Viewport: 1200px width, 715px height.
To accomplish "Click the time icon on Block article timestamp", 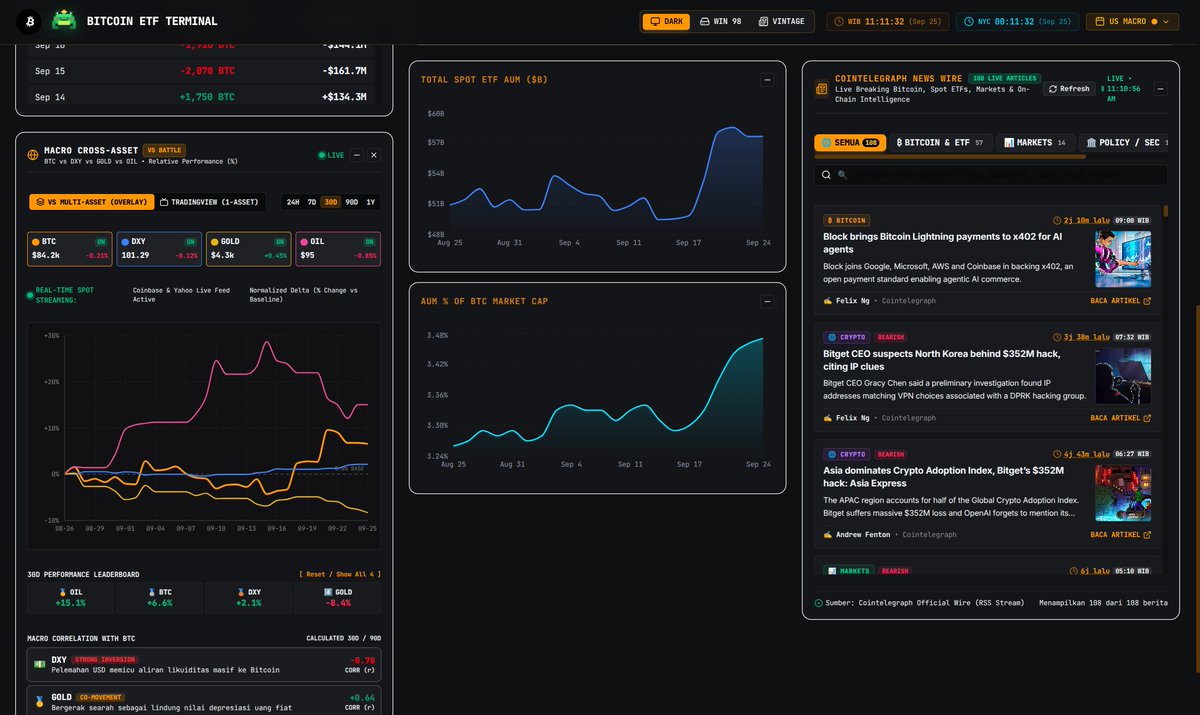I will pos(1058,220).
